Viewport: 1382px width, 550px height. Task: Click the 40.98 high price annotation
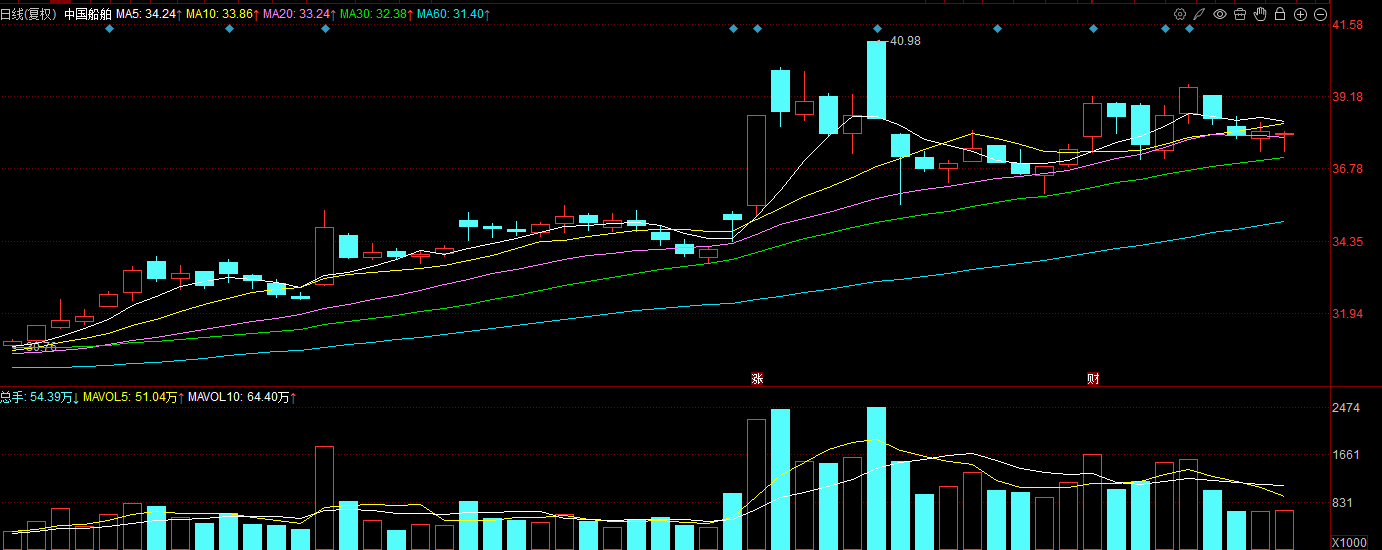click(x=905, y=41)
